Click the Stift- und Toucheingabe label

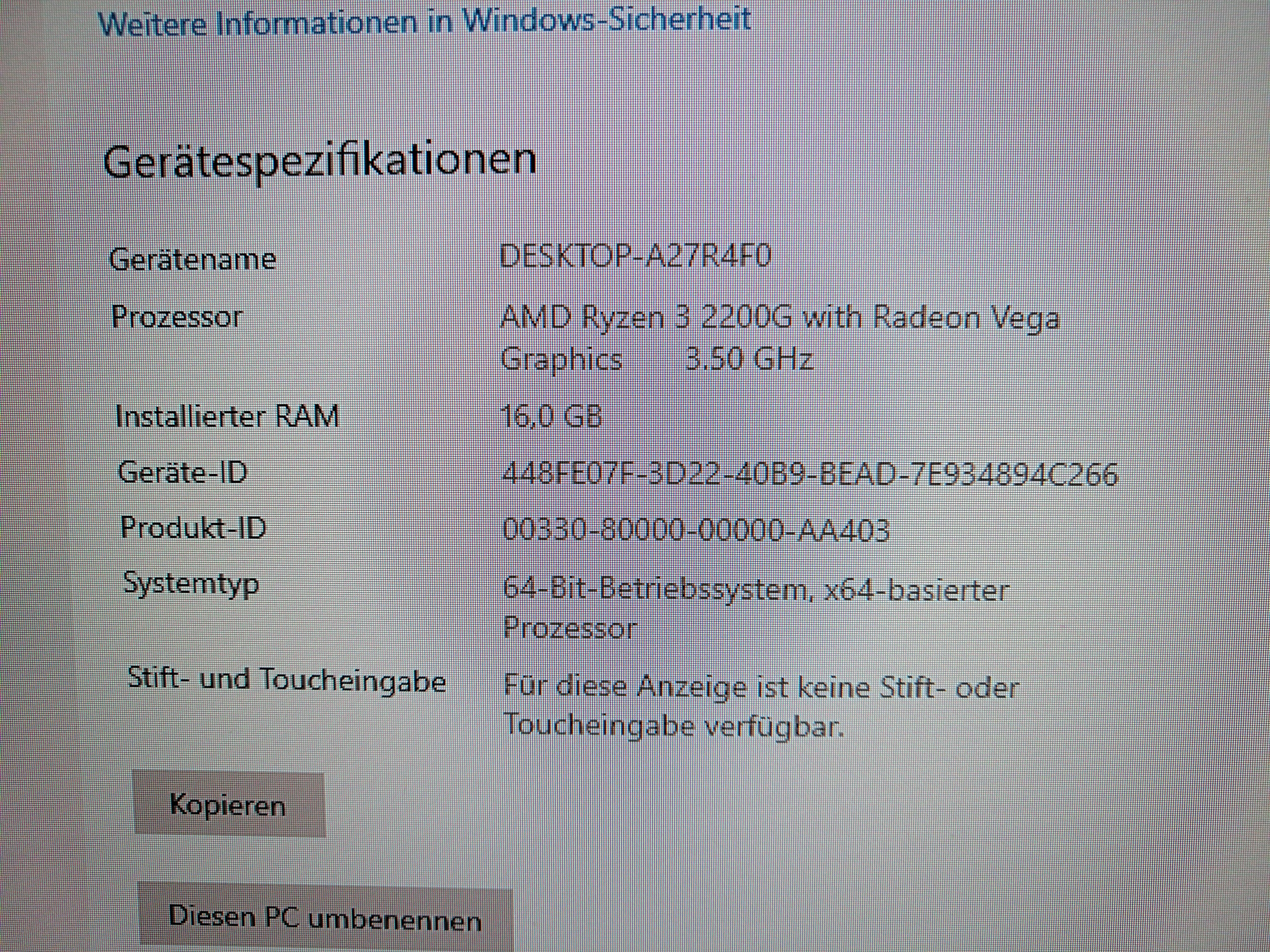pos(286,680)
